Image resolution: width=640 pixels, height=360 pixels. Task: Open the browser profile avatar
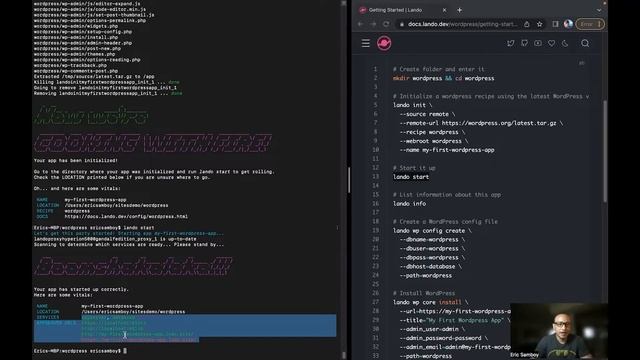click(568, 24)
